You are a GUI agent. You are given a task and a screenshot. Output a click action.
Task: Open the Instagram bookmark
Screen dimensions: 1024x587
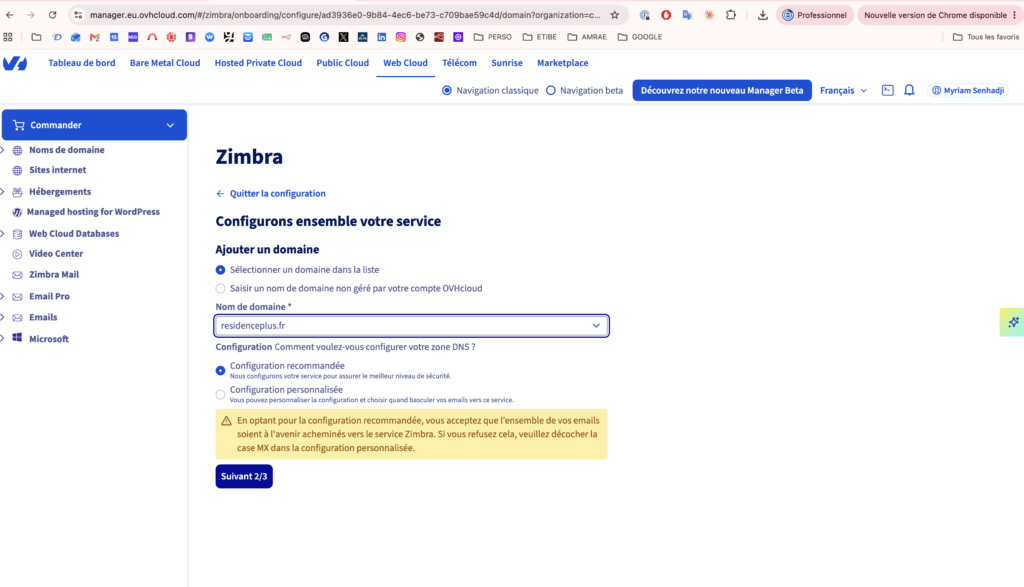click(400, 37)
